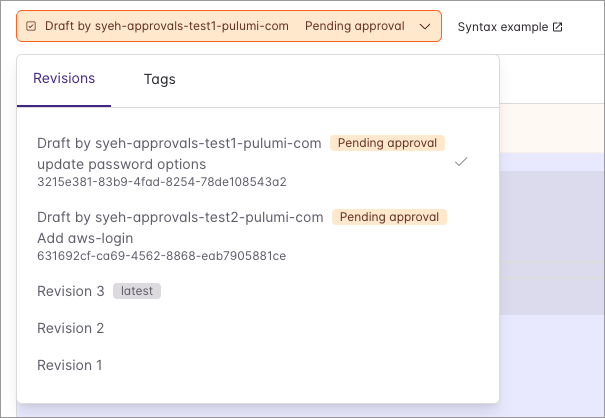Click the selected checkmark on the test1 draft
Viewport: 605px width, 418px height.
pyautogui.click(x=461, y=161)
